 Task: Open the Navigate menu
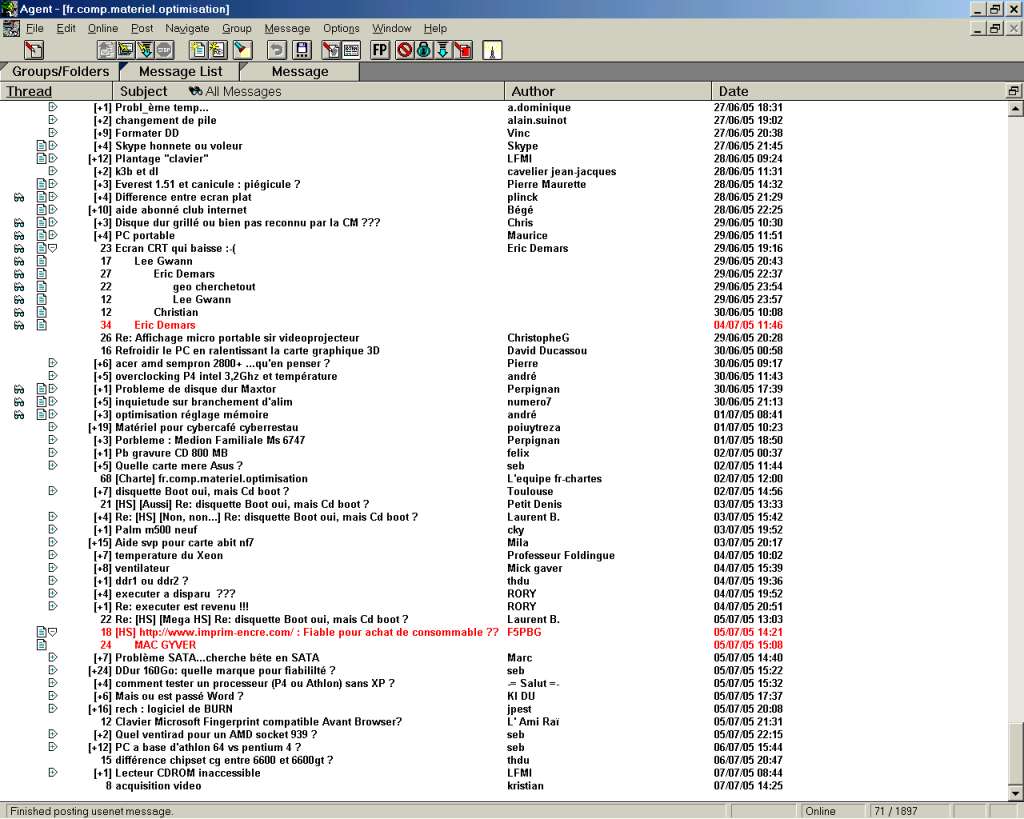pyautogui.click(x=187, y=28)
